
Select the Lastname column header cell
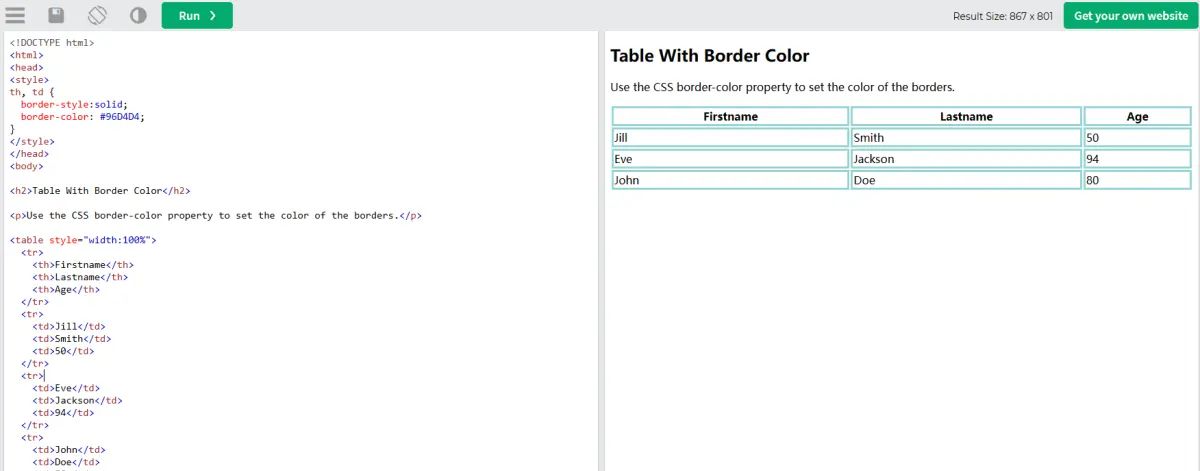tap(966, 116)
